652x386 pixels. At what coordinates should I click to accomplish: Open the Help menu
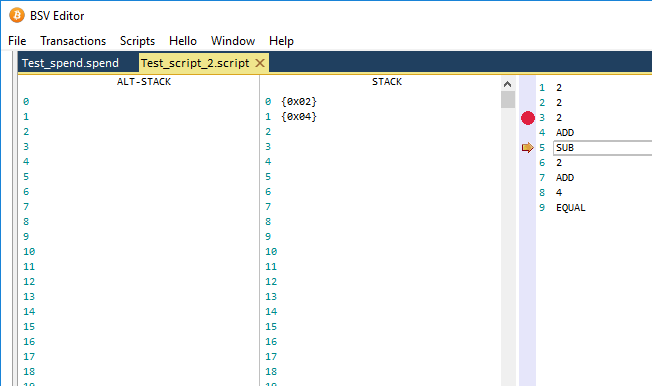[281, 41]
